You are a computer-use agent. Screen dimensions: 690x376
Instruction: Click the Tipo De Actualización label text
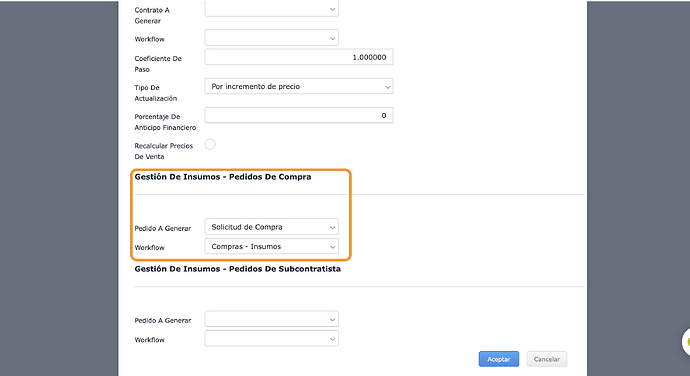pyautogui.click(x=156, y=93)
